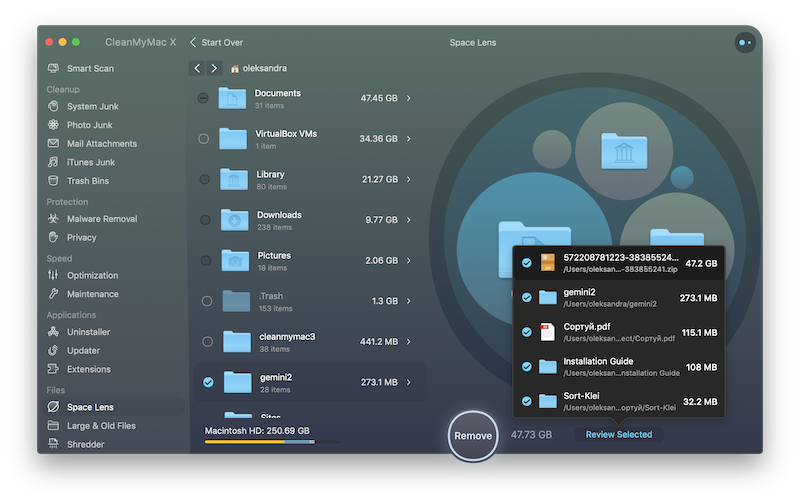The width and height of the screenshot is (800, 503).
Task: Click the oleksandra home folder icon
Action: (235, 68)
